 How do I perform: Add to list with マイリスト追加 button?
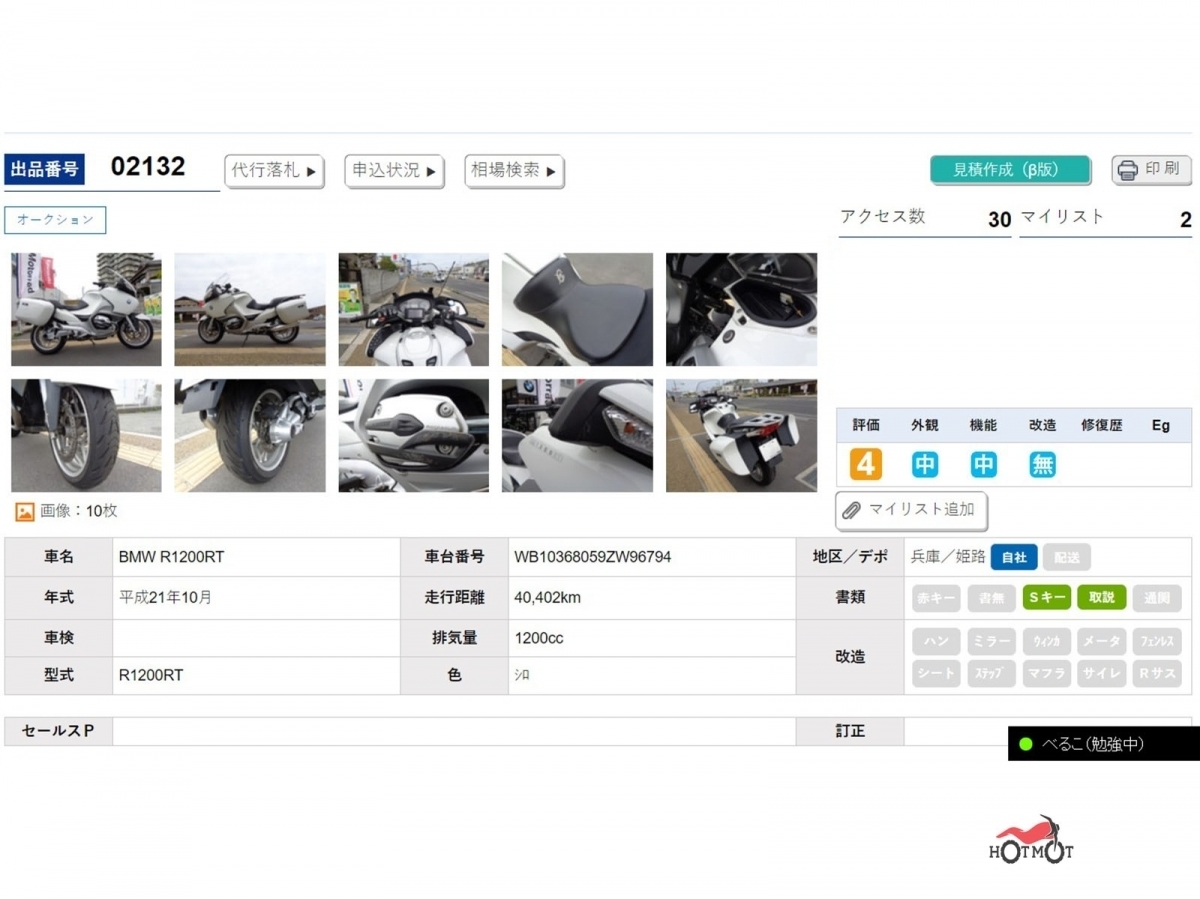(x=911, y=511)
